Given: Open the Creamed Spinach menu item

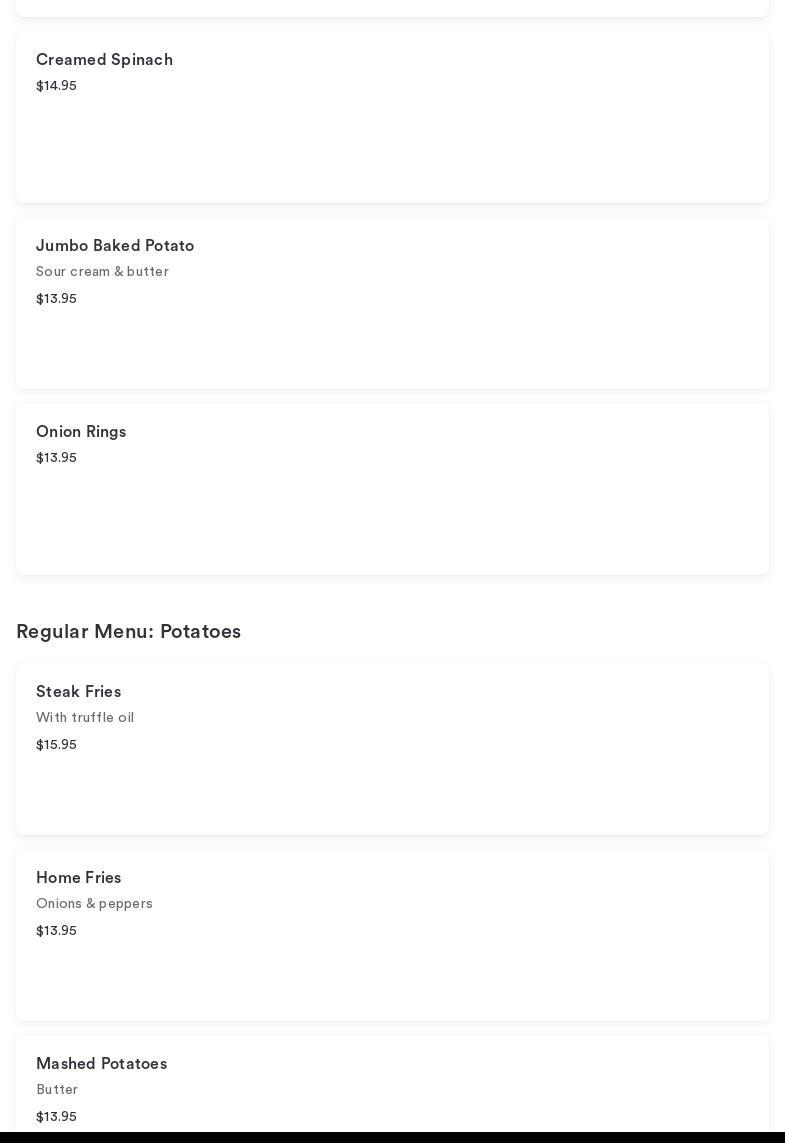Looking at the screenshot, I should point(104,60).
